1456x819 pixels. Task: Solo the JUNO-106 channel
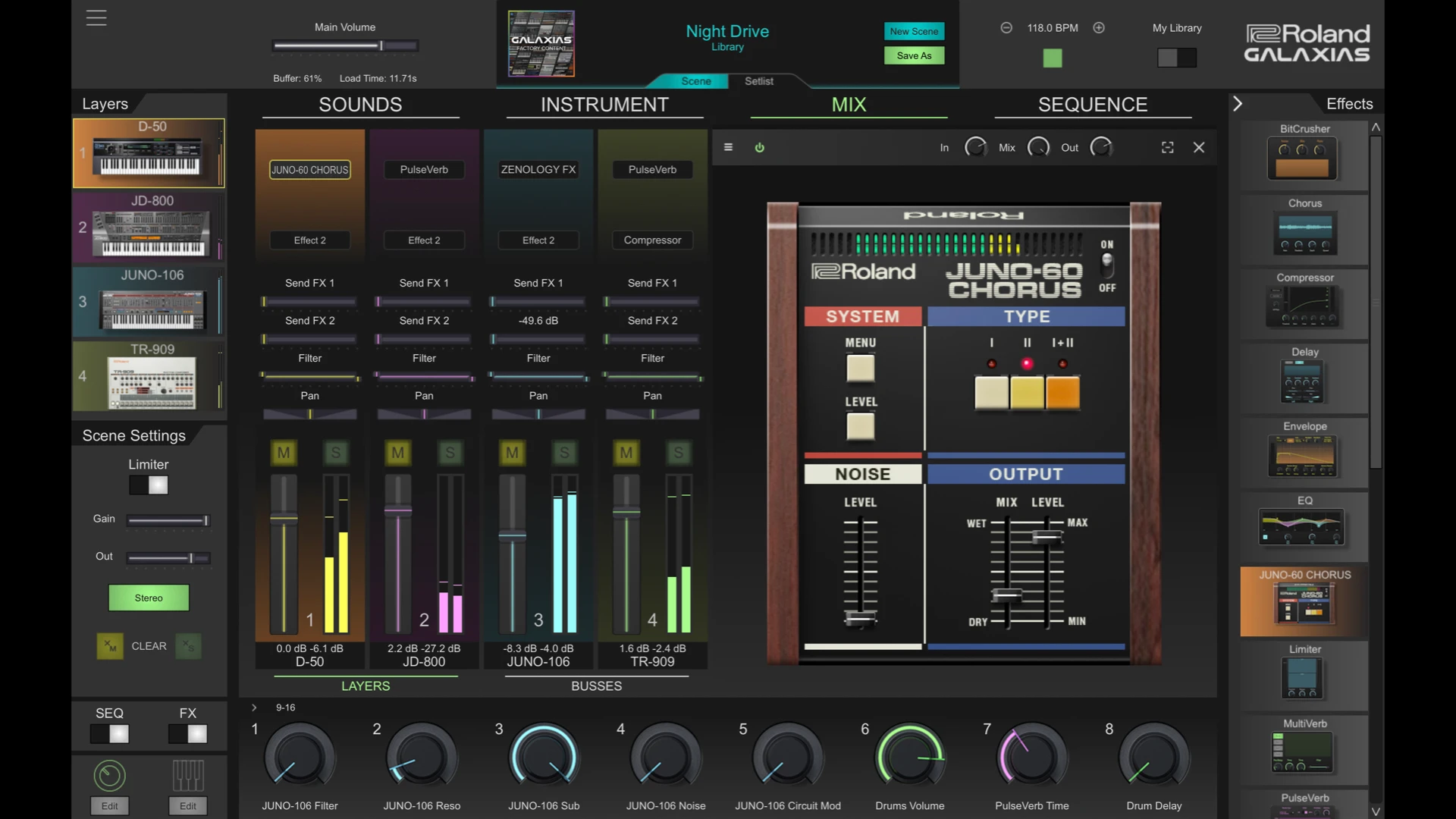564,453
